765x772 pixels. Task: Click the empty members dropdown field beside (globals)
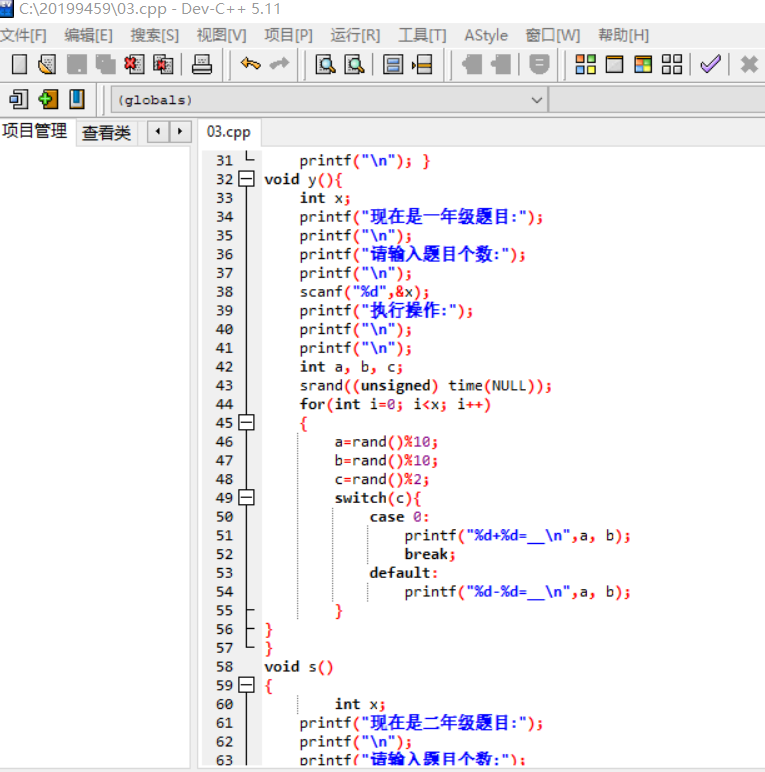pyautogui.click(x=656, y=100)
